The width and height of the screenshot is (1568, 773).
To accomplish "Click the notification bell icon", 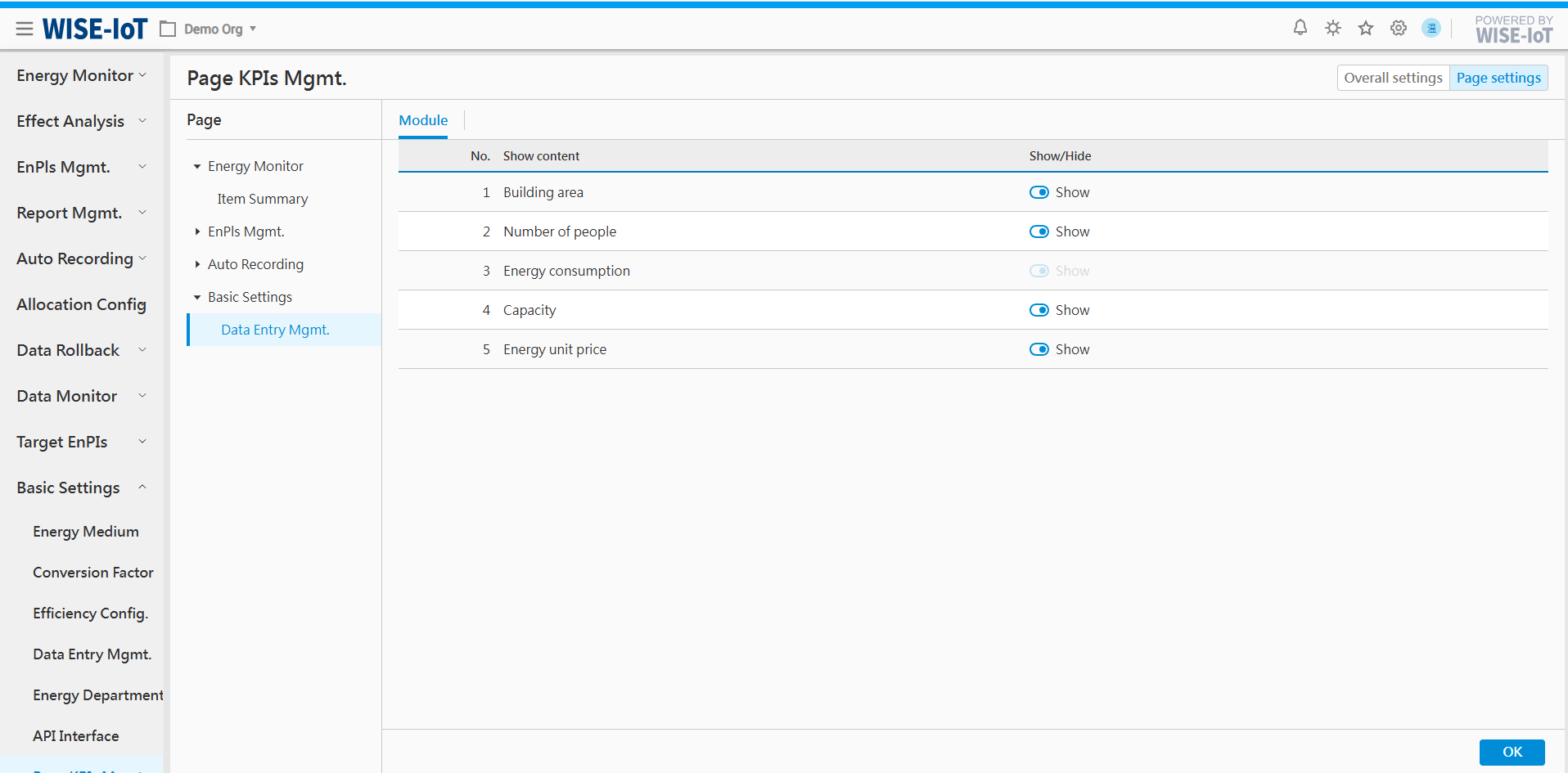I will (x=1300, y=29).
